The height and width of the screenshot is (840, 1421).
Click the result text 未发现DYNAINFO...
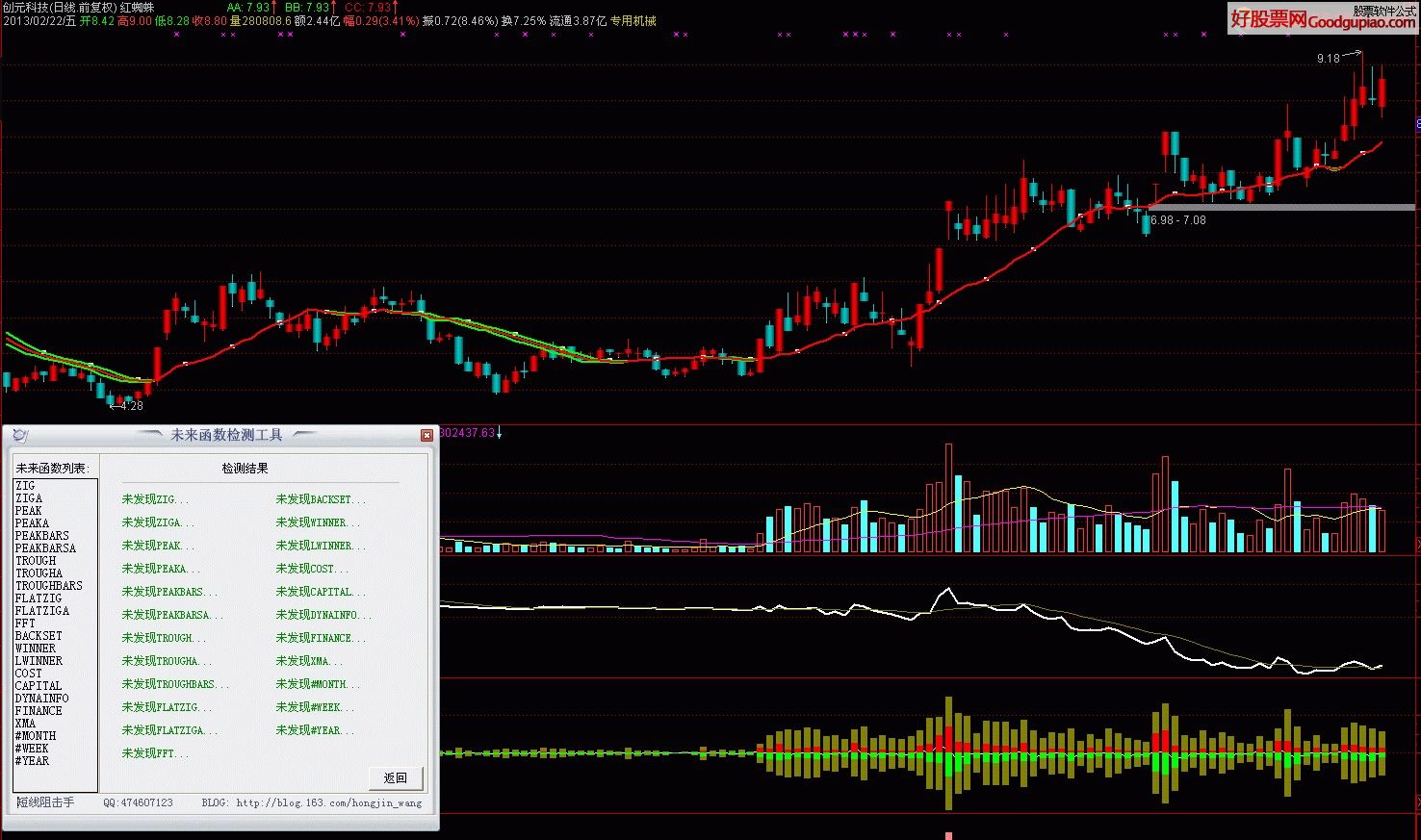[323, 615]
